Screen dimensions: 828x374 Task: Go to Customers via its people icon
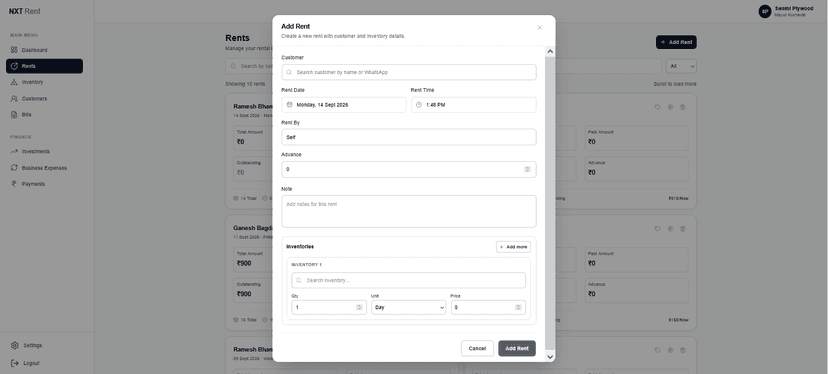click(14, 98)
